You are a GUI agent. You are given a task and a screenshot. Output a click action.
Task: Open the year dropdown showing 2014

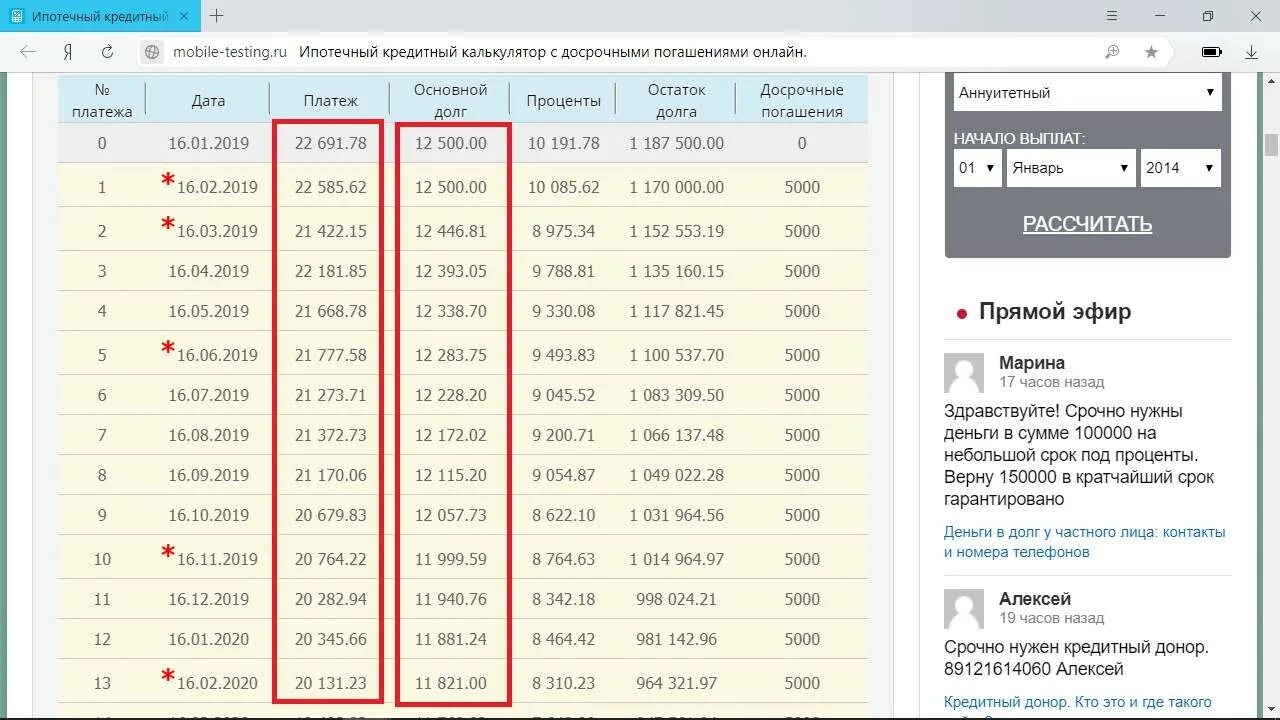tap(1181, 168)
